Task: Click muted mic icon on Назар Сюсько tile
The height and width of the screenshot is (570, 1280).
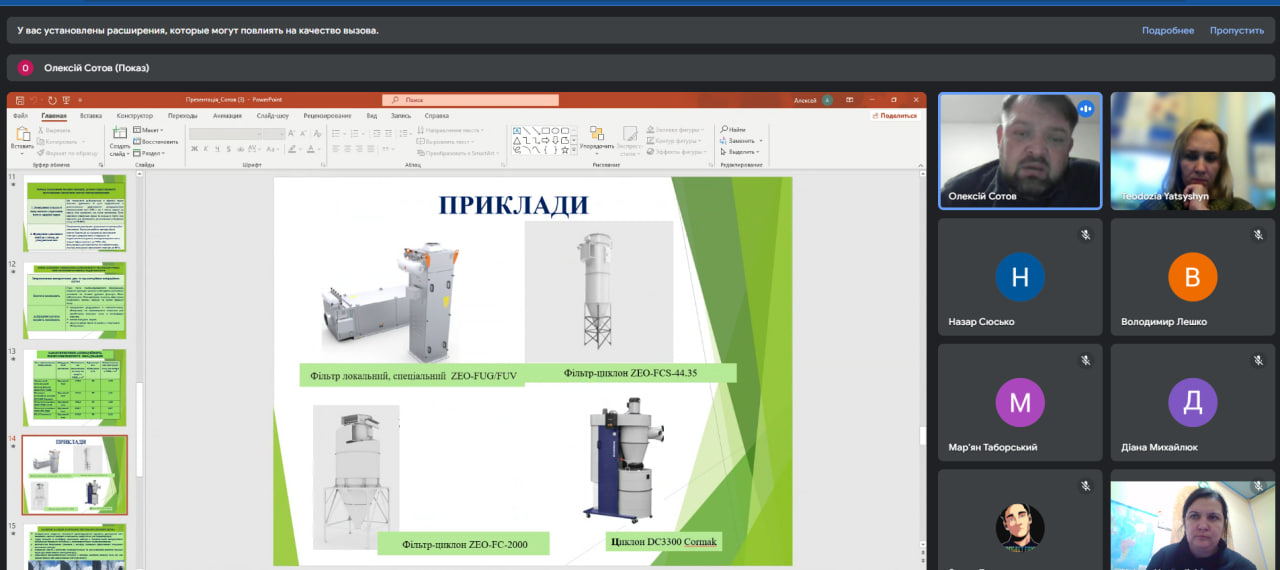Action: click(1085, 235)
